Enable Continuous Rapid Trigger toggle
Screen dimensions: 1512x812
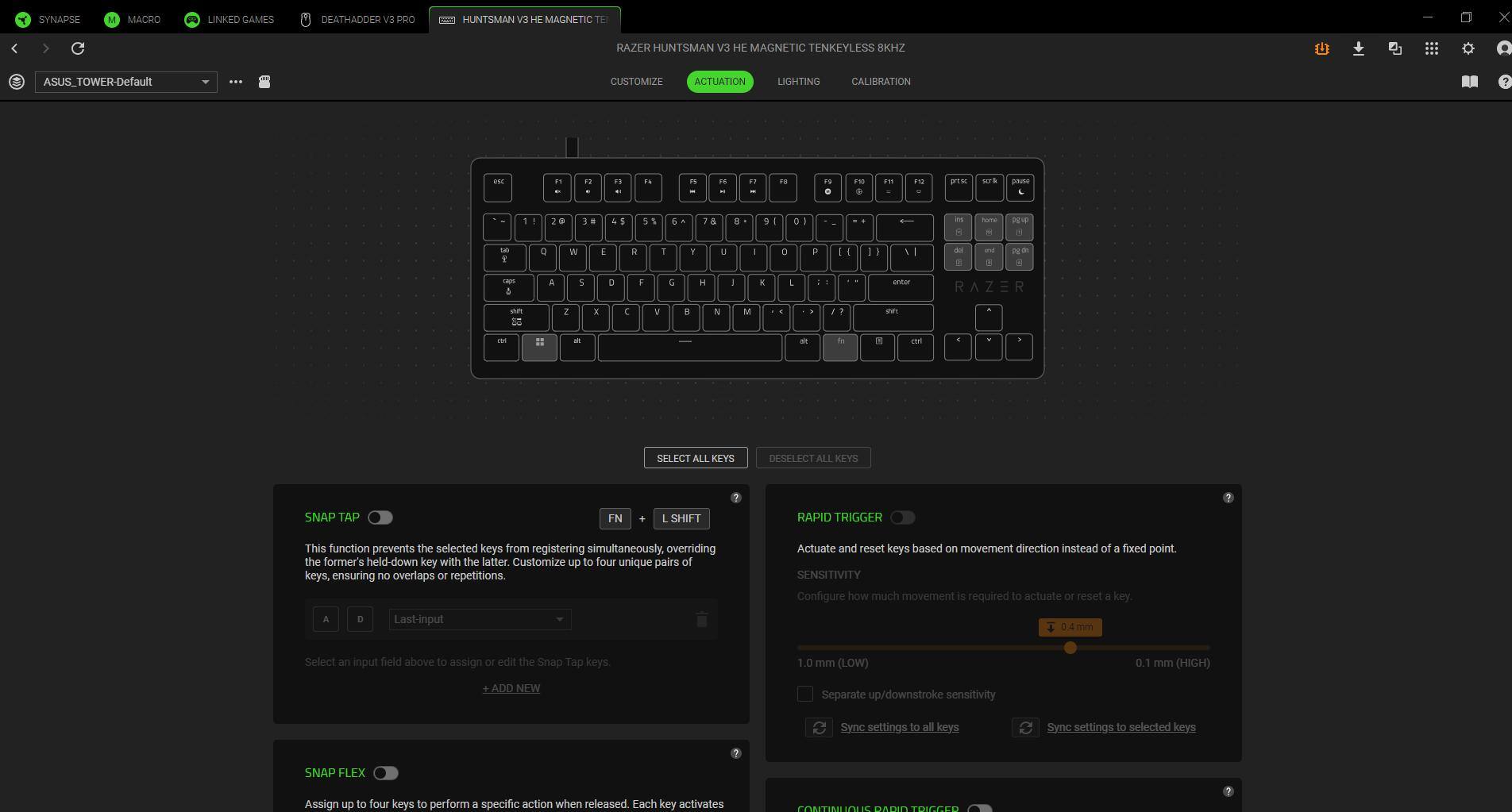tap(980, 808)
